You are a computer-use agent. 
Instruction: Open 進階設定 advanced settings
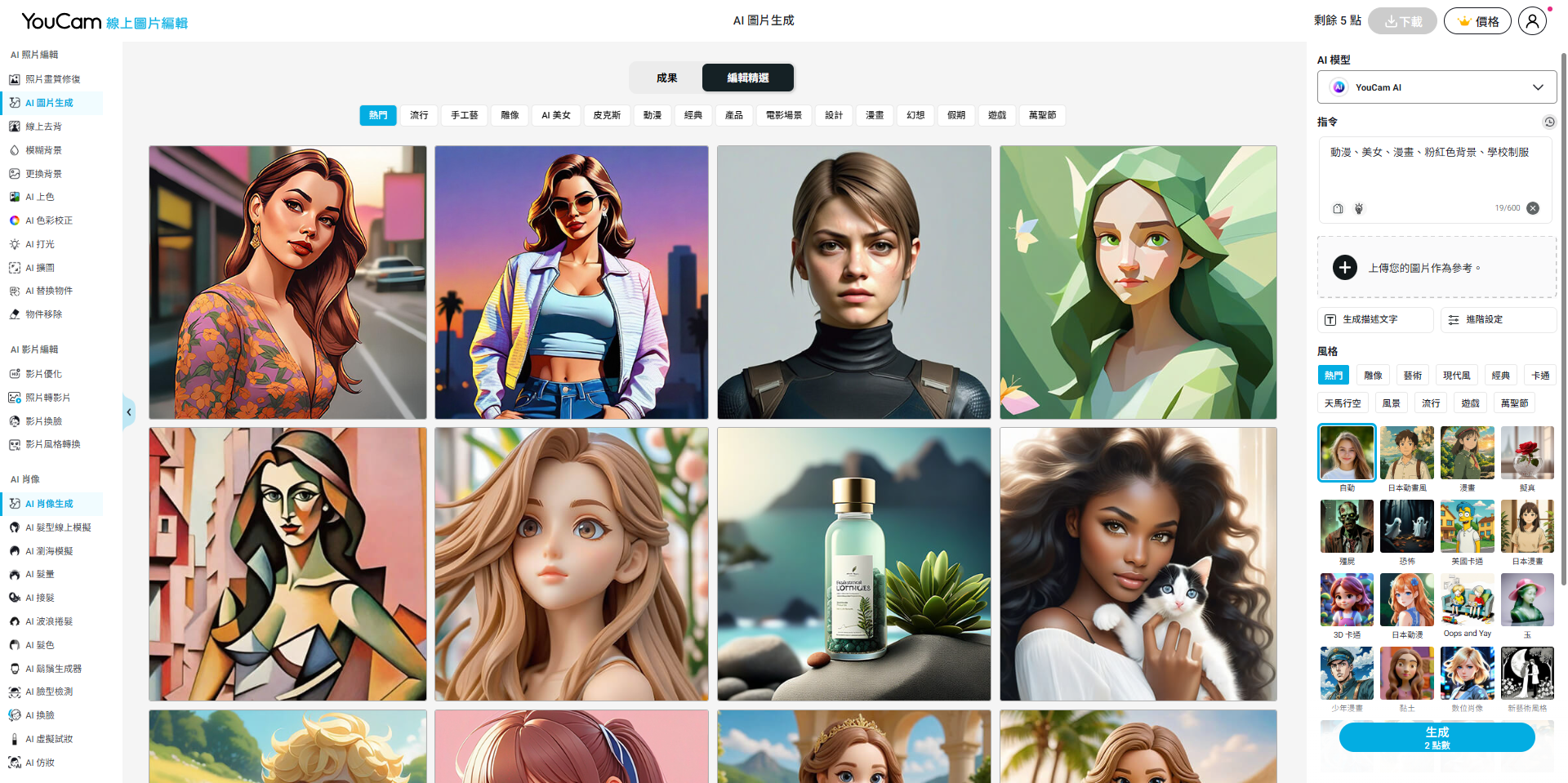point(1498,319)
